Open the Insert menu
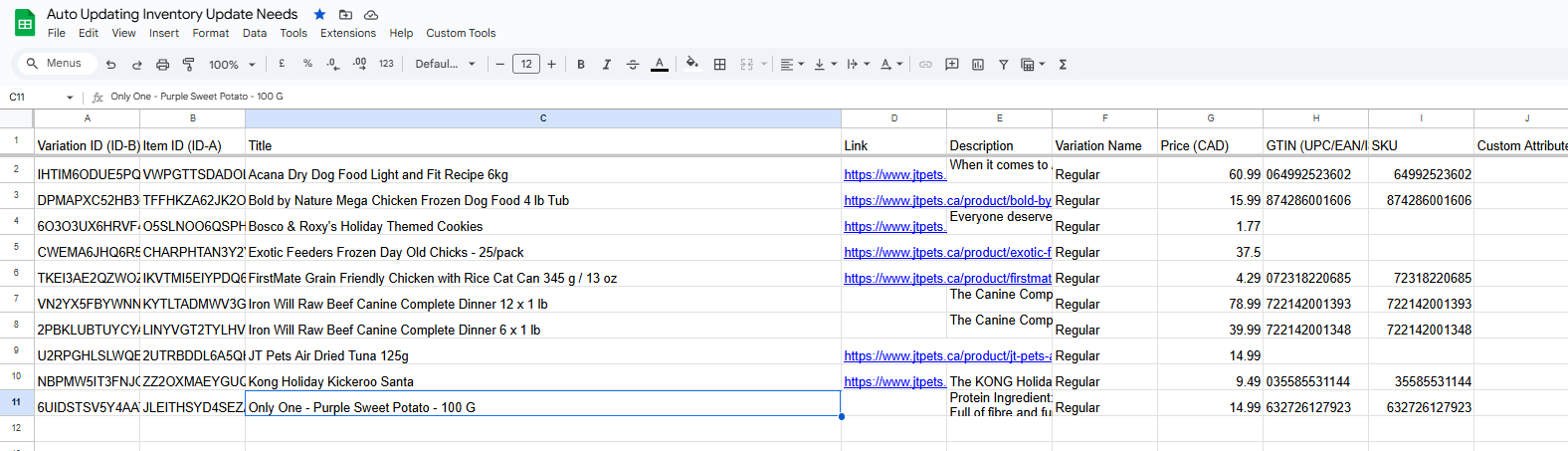Viewport: 1568px width, 451px height. (164, 33)
